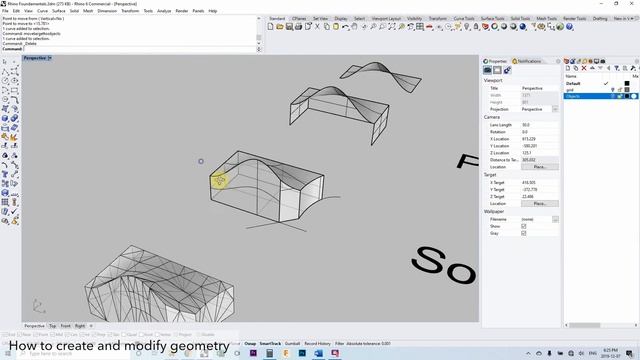Click the Properties panel gear icon
The image size is (640, 360).
tap(507, 70)
